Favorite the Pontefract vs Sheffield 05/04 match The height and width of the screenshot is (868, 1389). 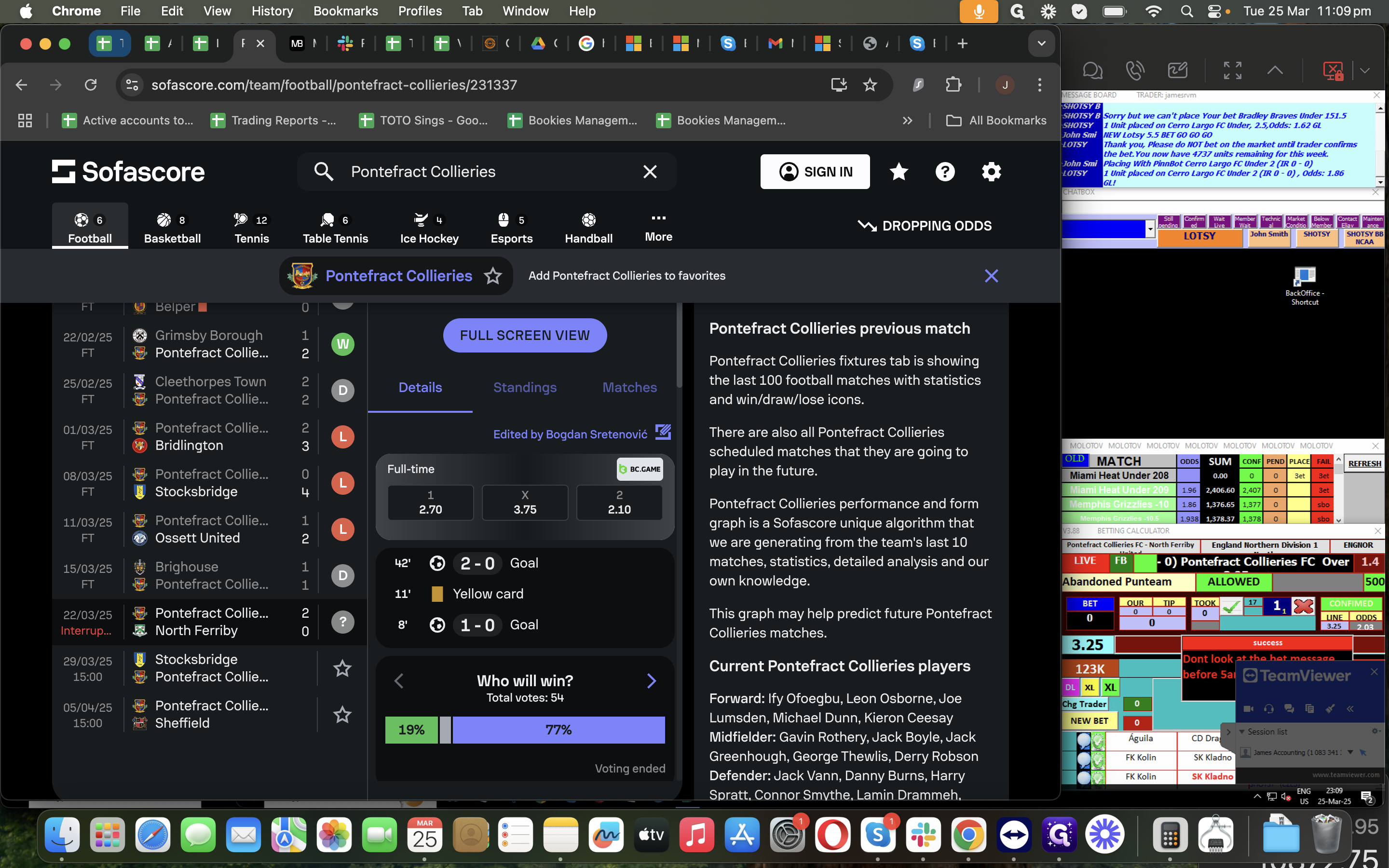tap(342, 715)
